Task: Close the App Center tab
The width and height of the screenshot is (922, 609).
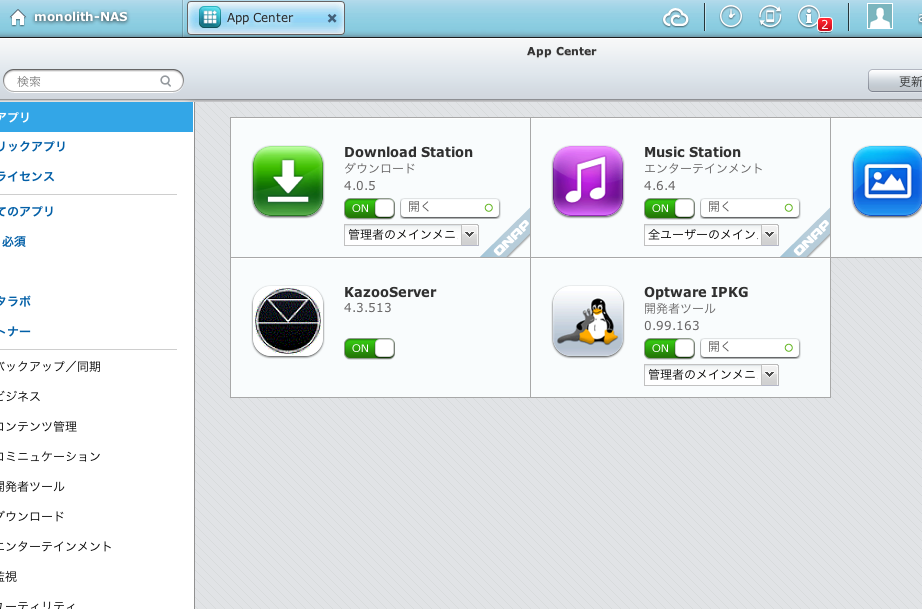Action: (332, 18)
